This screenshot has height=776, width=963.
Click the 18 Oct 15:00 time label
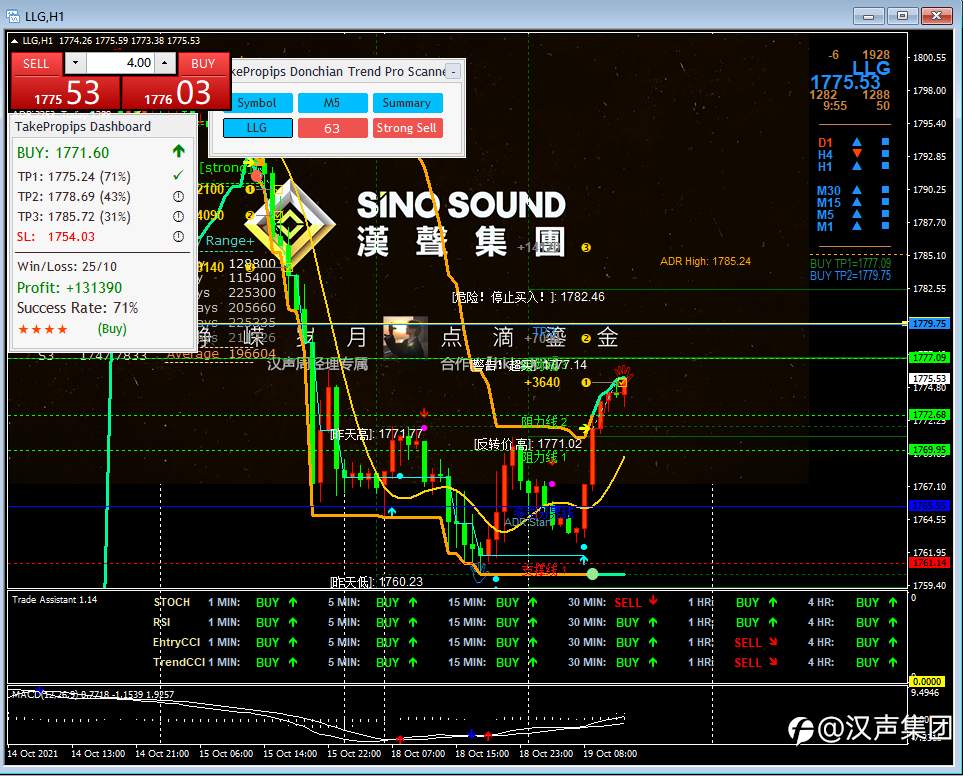[x=482, y=753]
